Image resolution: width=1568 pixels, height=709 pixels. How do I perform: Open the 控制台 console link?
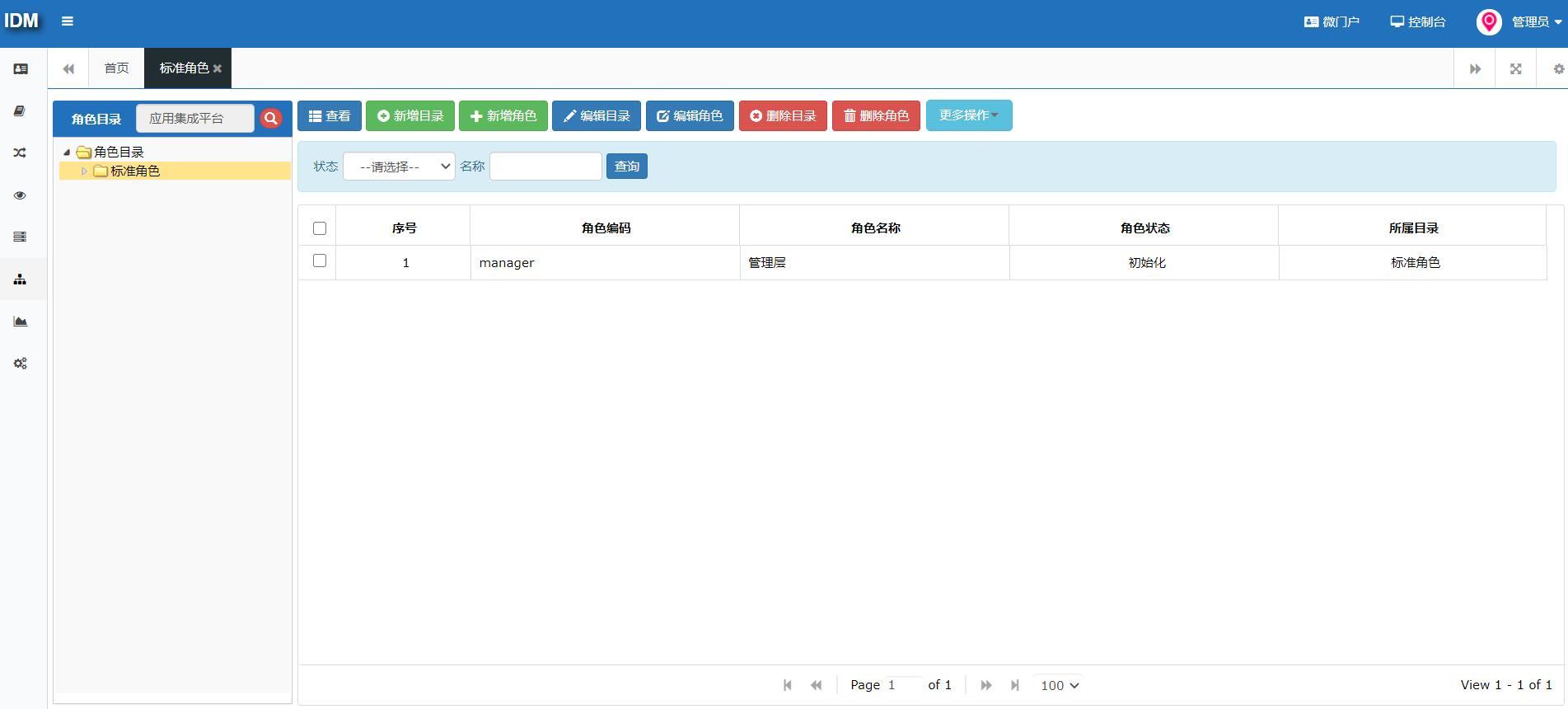tap(1418, 22)
